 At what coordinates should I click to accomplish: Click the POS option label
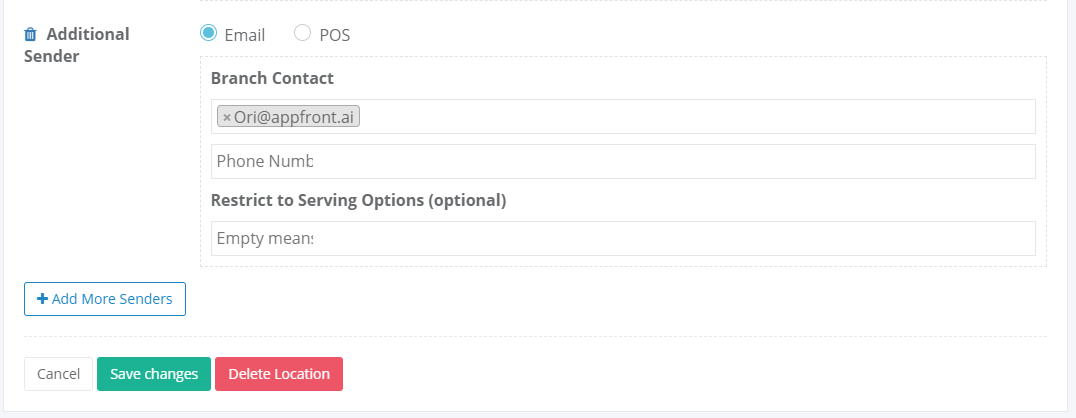(x=335, y=35)
